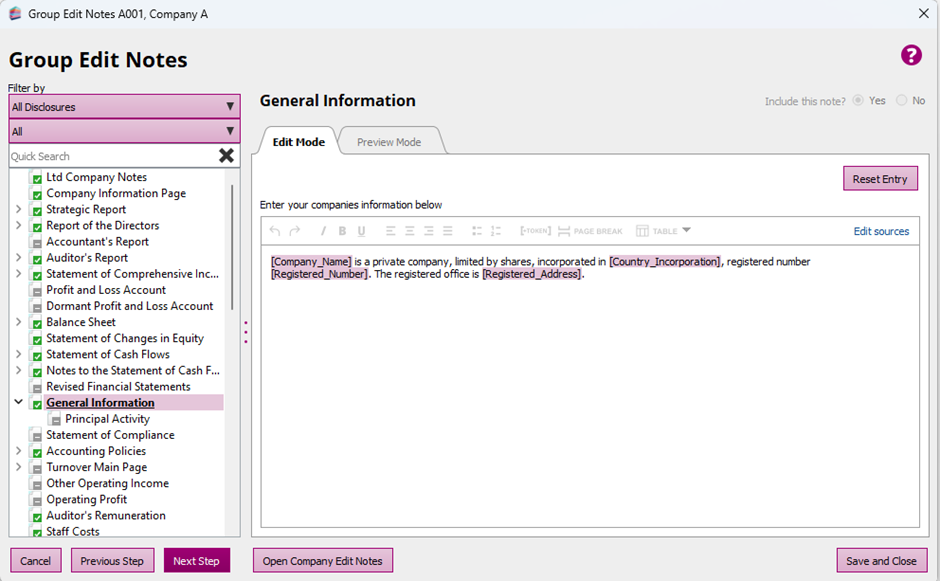Toggle bold formatting in editor toolbar
The image size is (940, 581).
pyautogui.click(x=342, y=231)
